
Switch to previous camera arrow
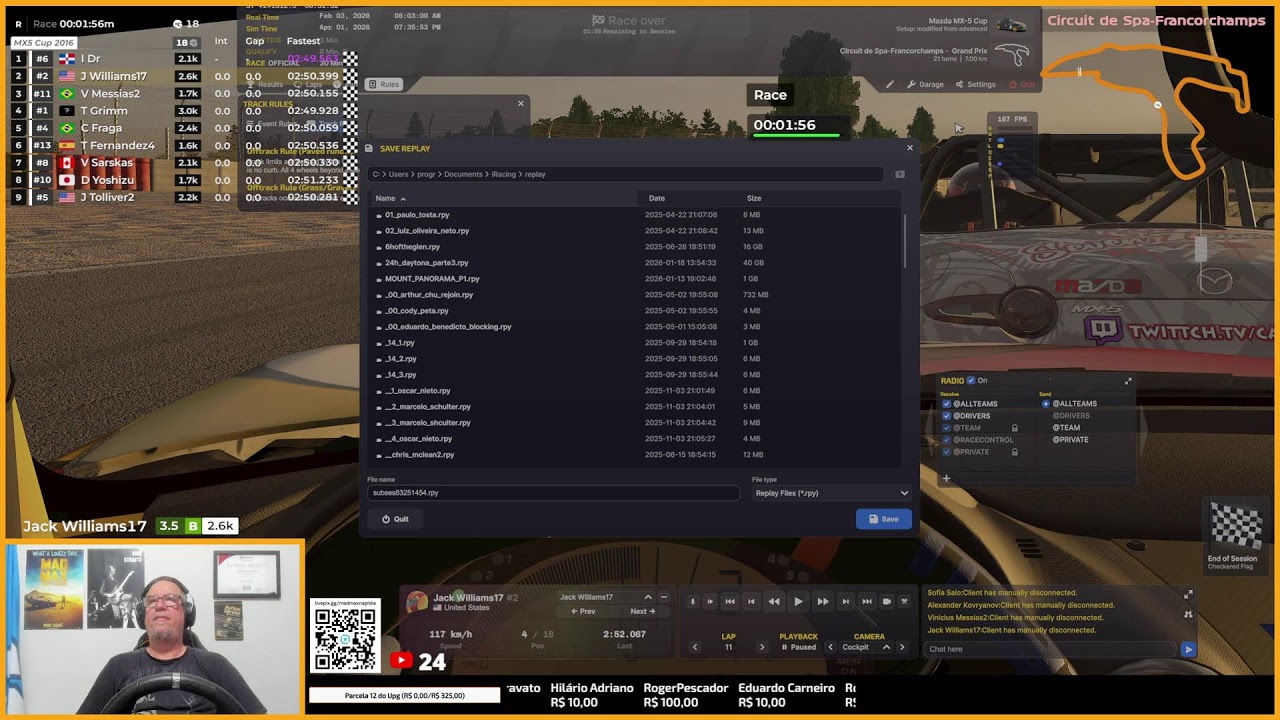point(830,647)
